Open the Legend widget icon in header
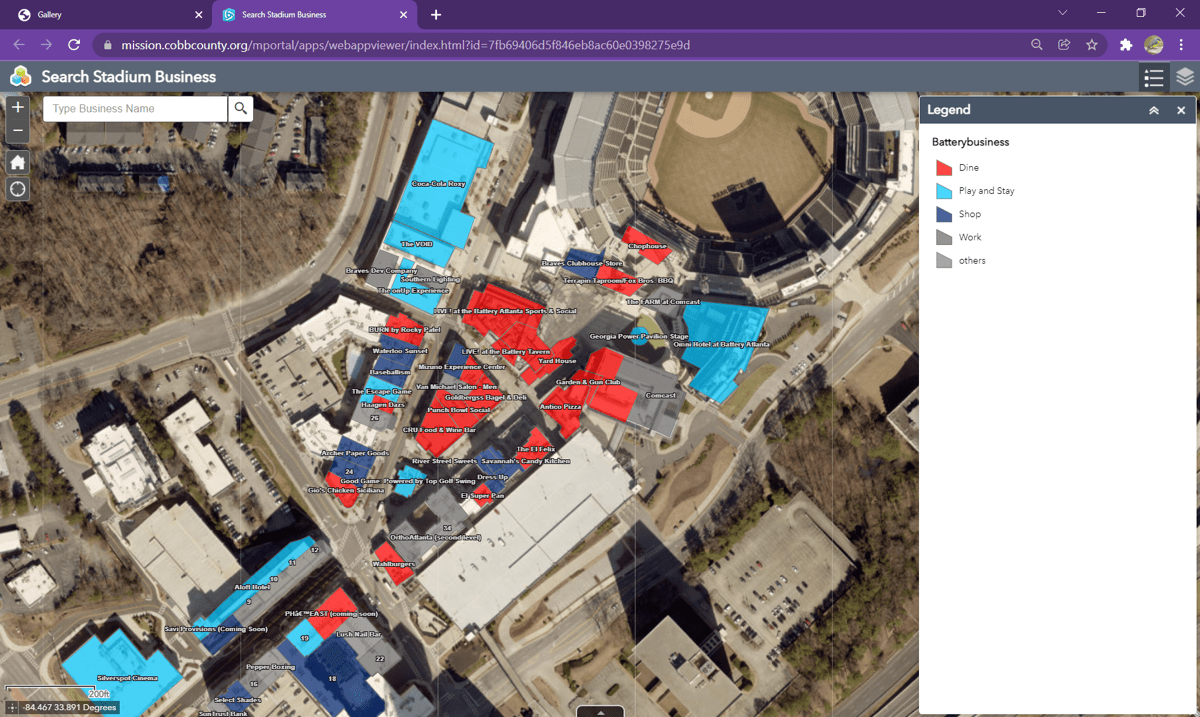 click(x=1154, y=77)
